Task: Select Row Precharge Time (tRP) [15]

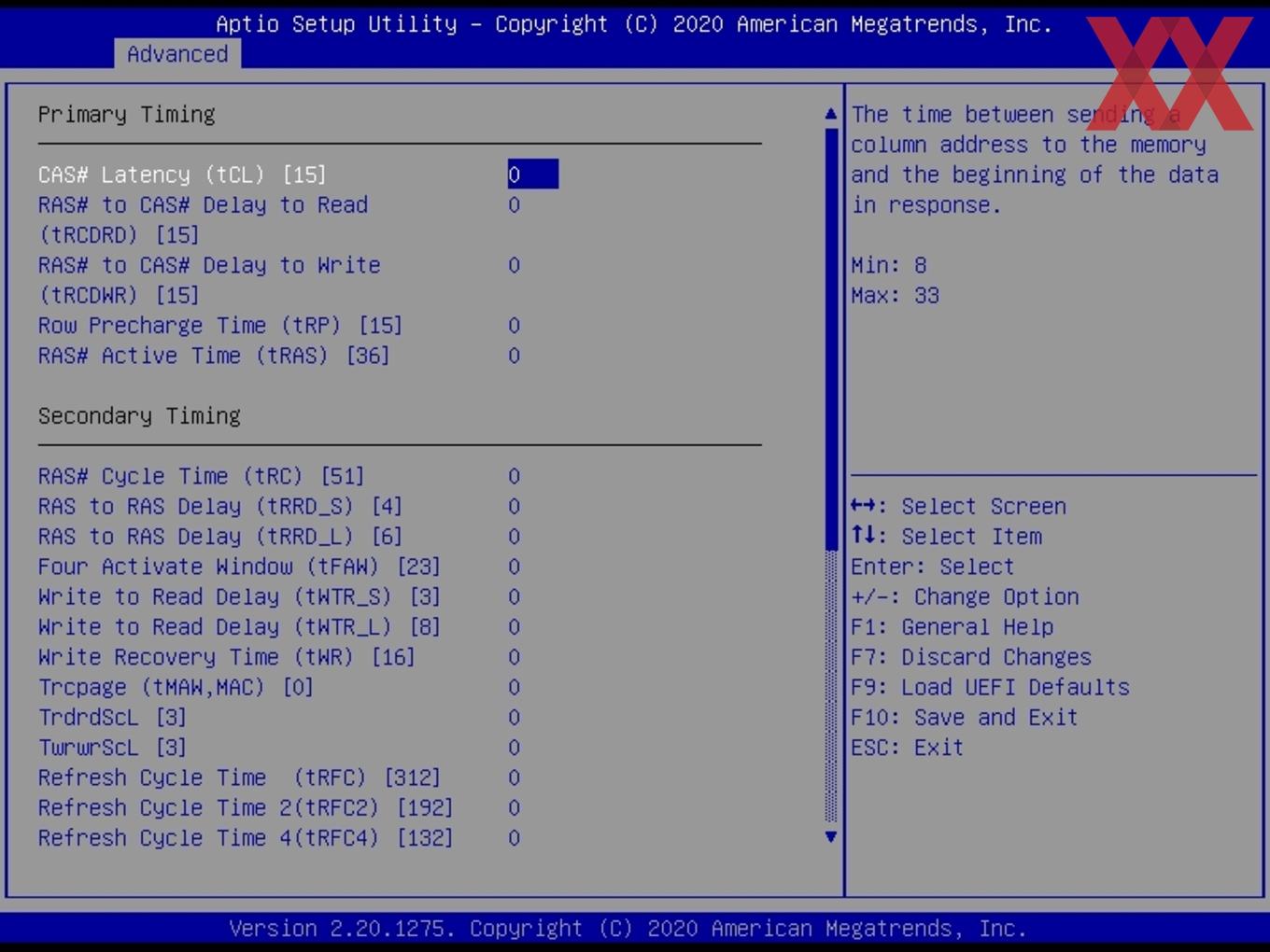Action: (x=220, y=326)
